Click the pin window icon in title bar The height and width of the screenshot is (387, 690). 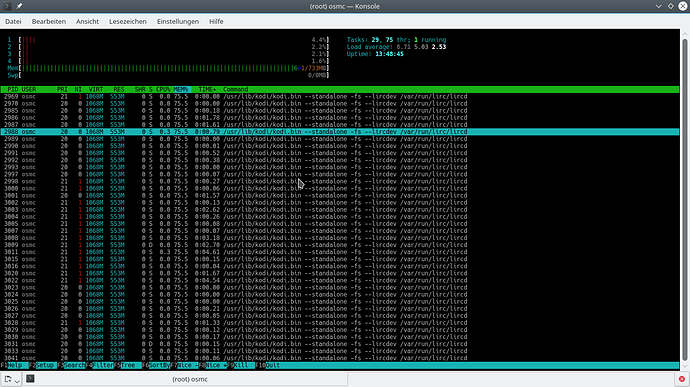click(x=19, y=6)
